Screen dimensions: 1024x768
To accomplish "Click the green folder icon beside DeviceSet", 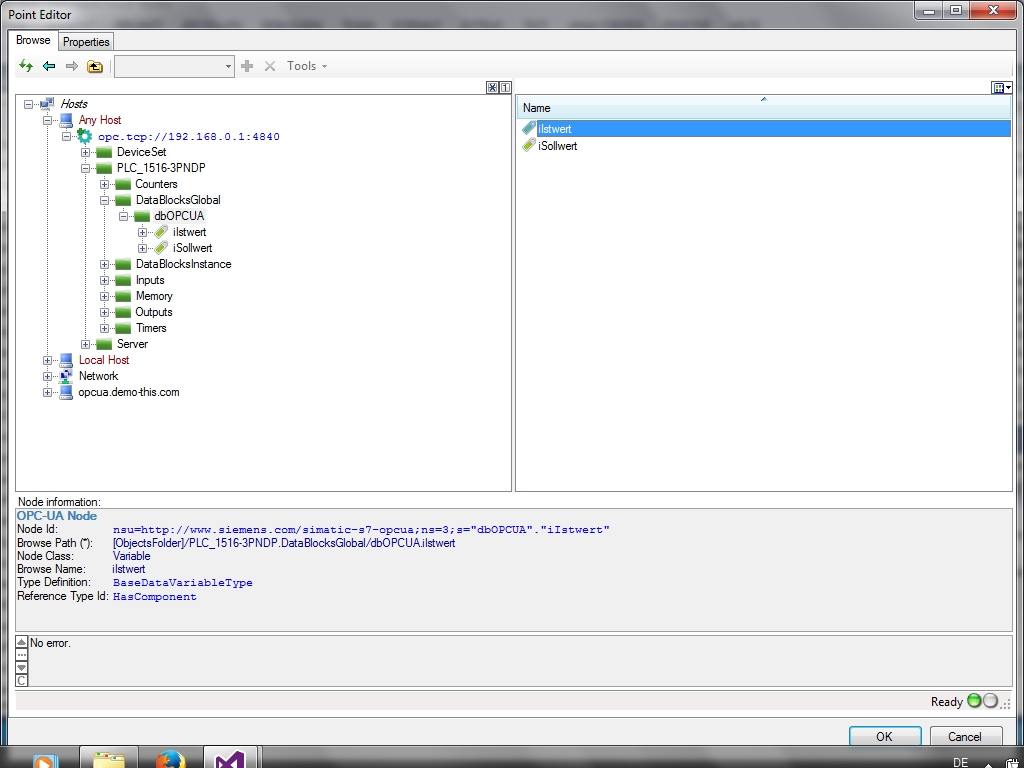I will pyautogui.click(x=104, y=152).
